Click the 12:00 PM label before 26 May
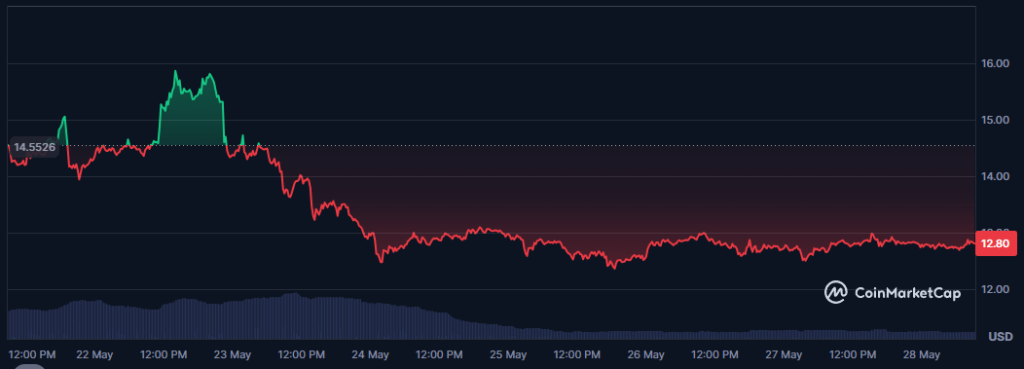 tap(577, 355)
